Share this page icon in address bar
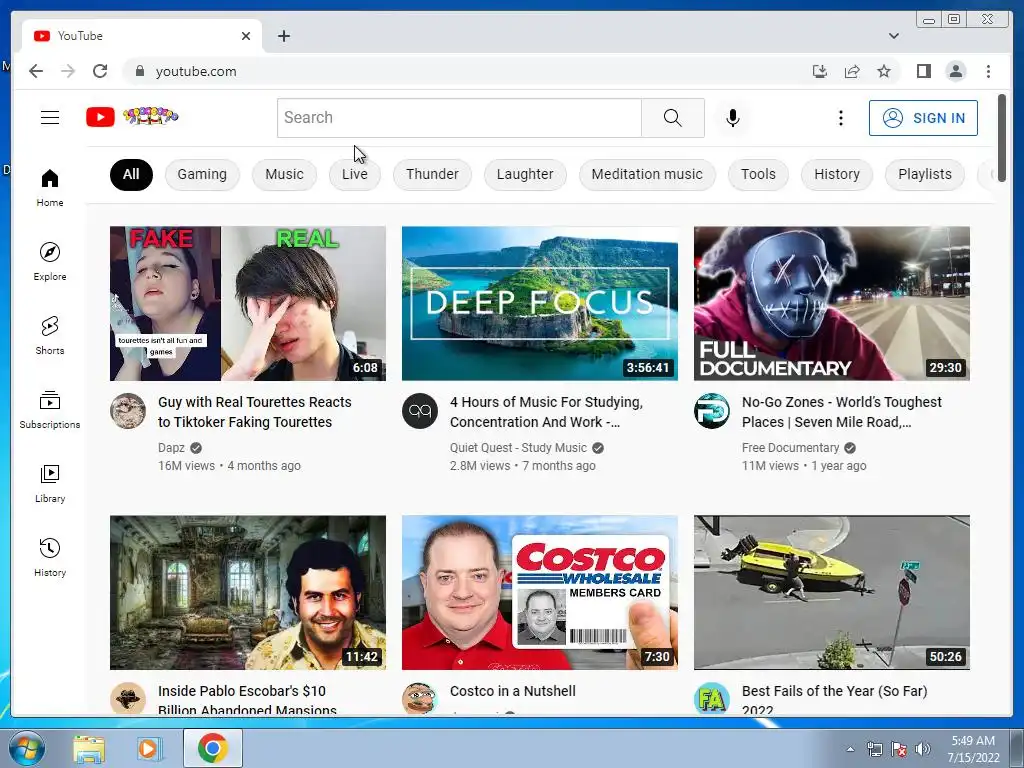1024x768 pixels. (852, 71)
